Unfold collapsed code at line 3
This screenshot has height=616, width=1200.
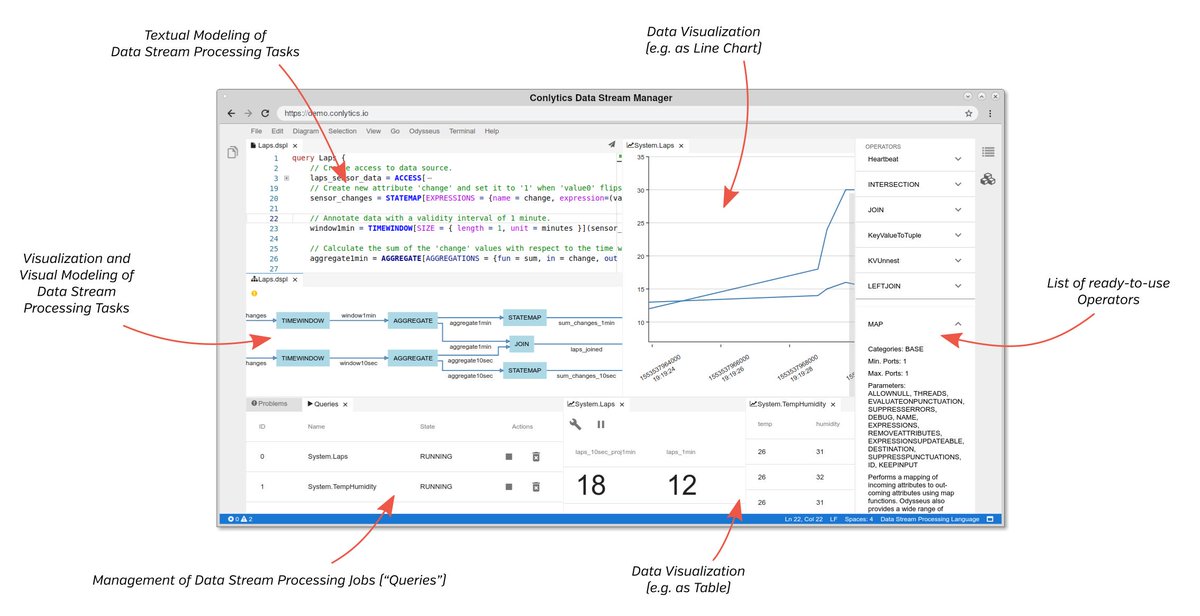pos(287,178)
